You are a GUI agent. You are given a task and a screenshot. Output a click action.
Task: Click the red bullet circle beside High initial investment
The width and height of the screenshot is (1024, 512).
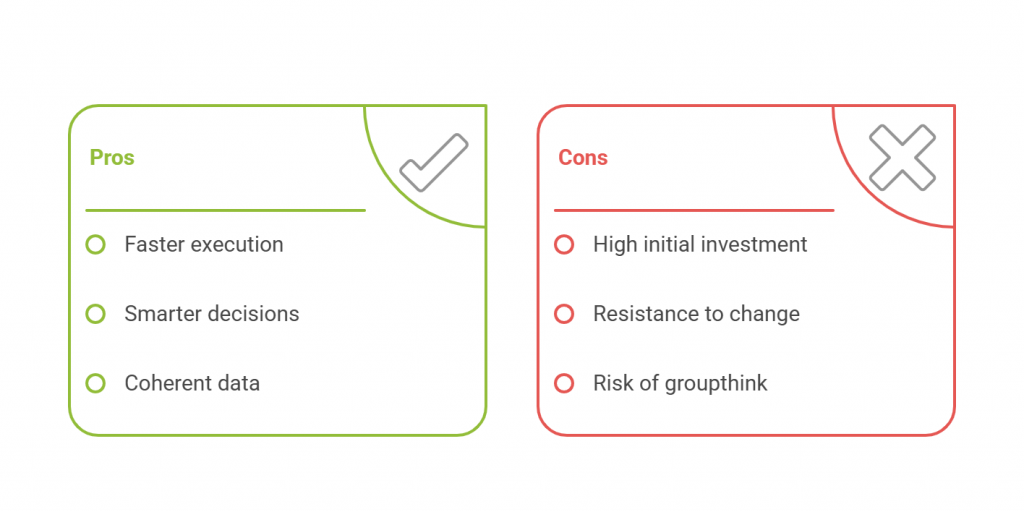point(564,244)
